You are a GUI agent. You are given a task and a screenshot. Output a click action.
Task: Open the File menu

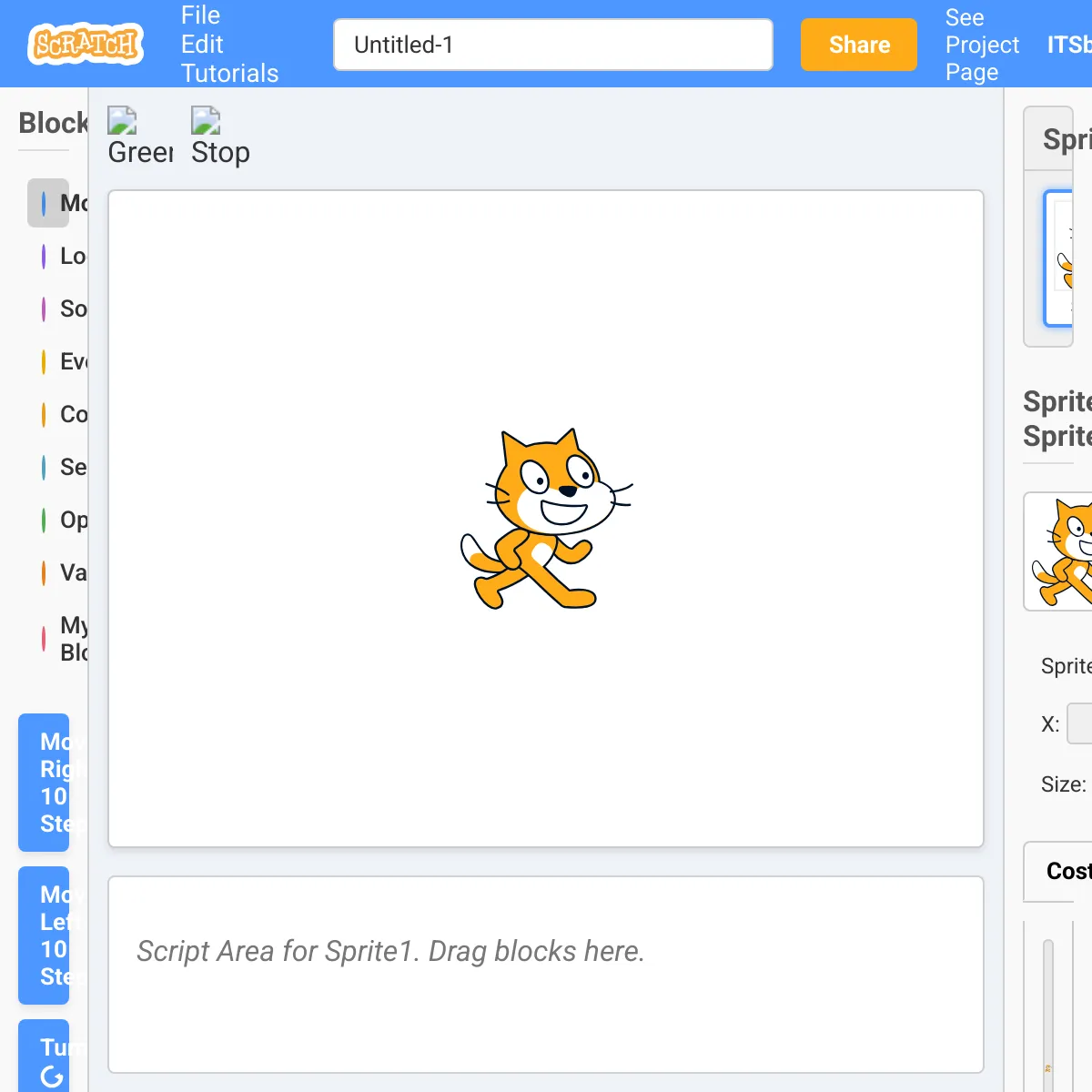tap(200, 15)
